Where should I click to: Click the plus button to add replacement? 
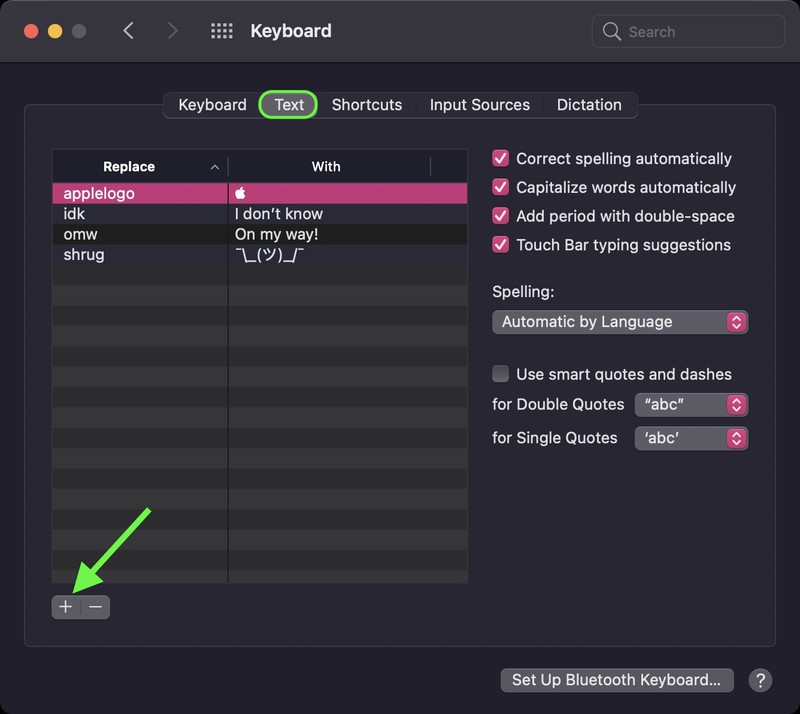coord(66,606)
